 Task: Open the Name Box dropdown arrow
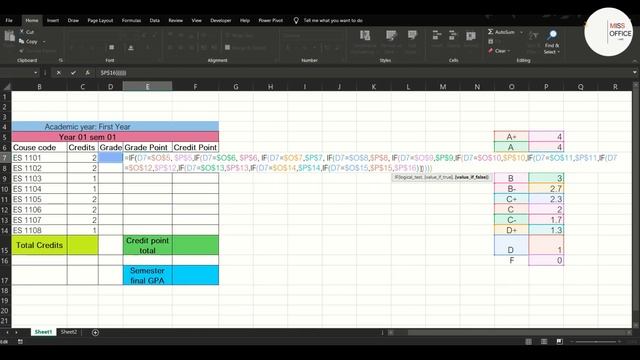point(36,73)
